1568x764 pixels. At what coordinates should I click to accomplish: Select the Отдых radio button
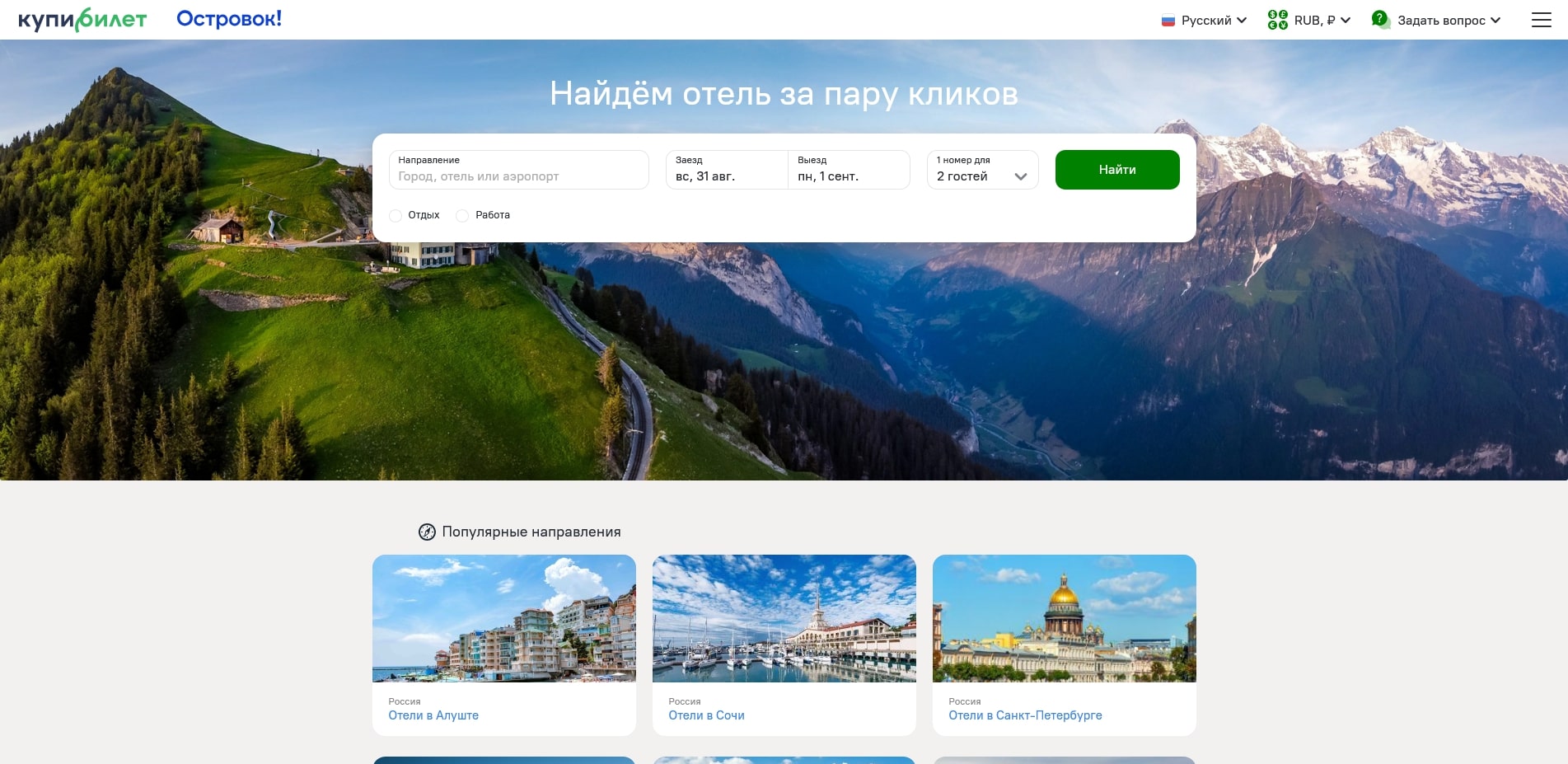pyautogui.click(x=396, y=215)
